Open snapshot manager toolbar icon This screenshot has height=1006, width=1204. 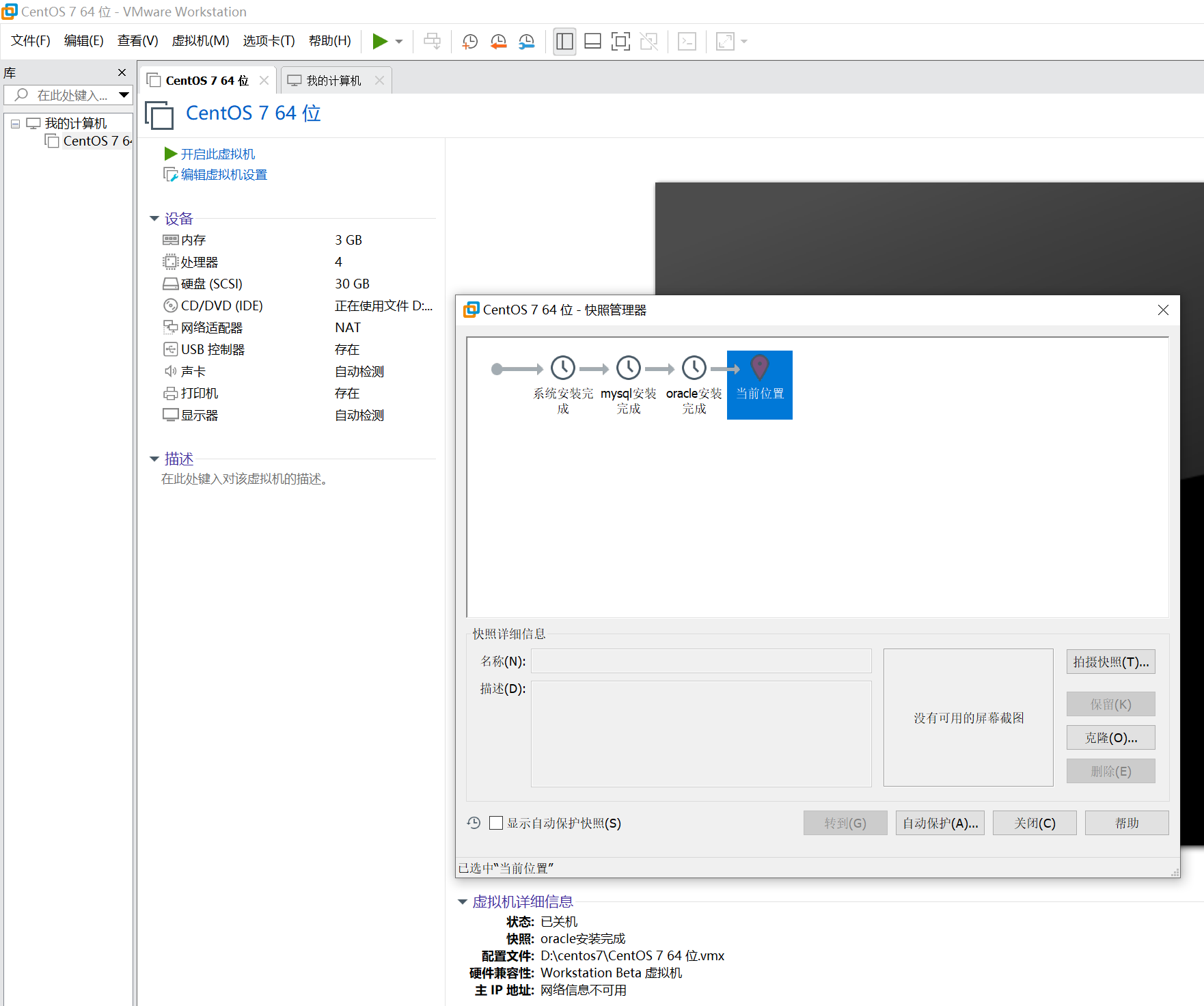[x=527, y=42]
